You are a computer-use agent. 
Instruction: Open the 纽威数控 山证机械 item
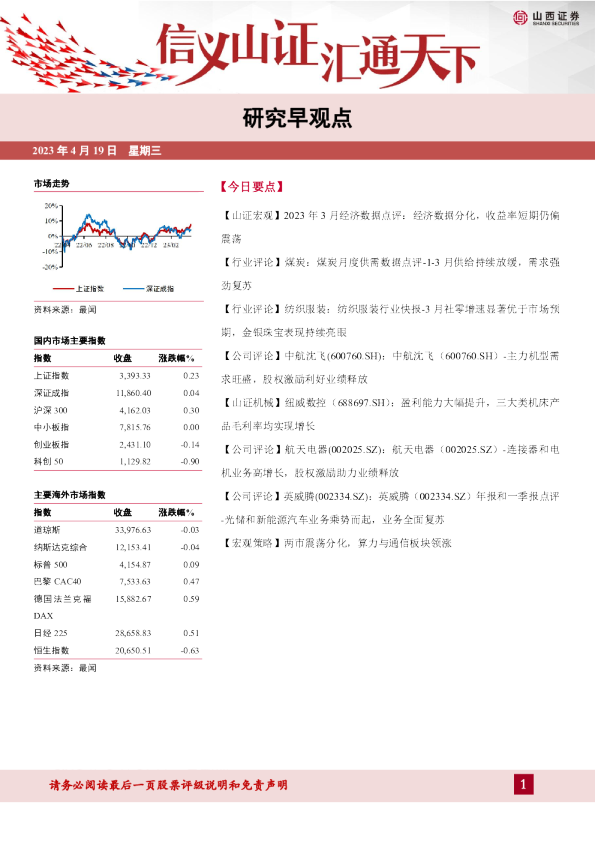point(390,414)
